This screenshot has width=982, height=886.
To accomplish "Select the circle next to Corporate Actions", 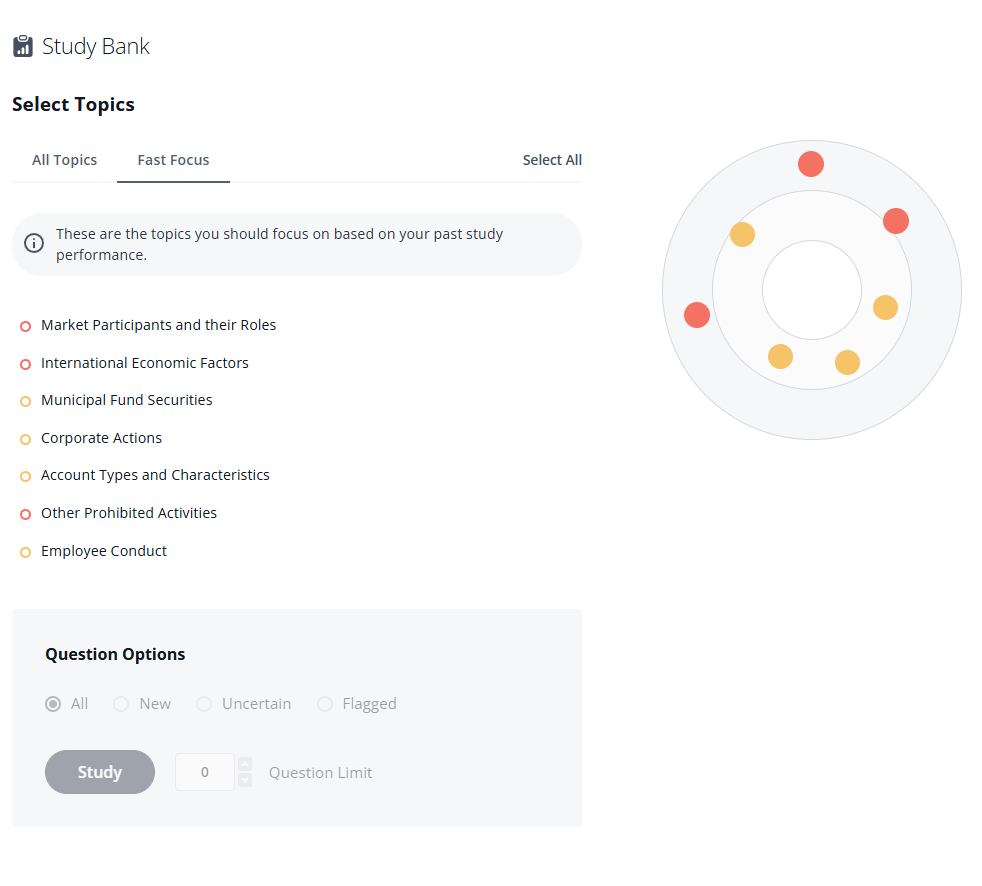I will coord(26,439).
